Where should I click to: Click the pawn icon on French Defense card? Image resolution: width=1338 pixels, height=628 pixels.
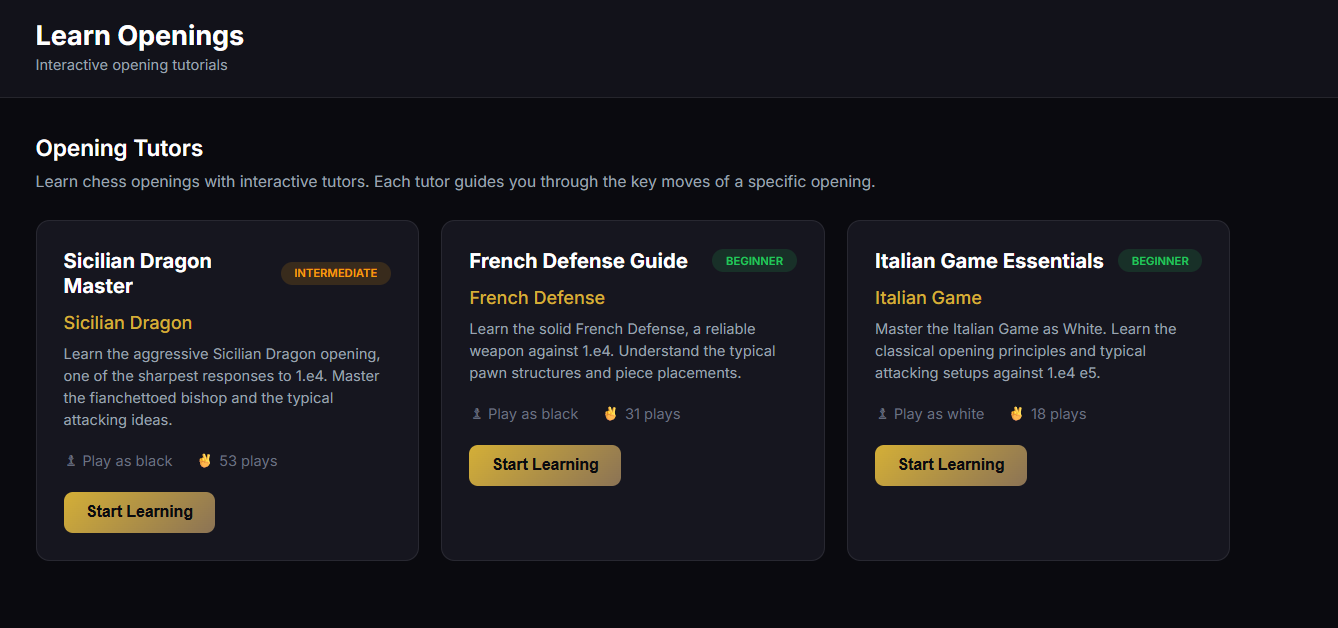tap(477, 414)
